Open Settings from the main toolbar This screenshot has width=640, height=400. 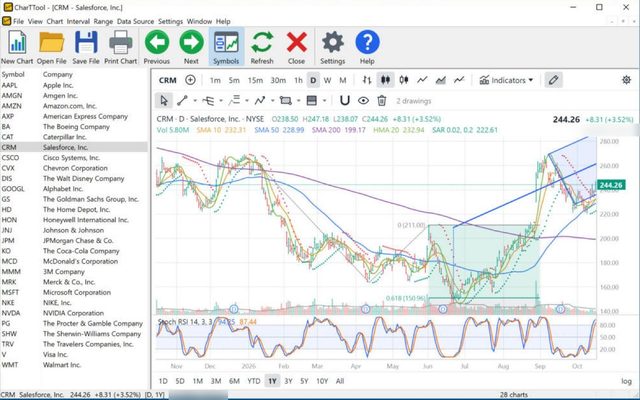click(x=333, y=47)
